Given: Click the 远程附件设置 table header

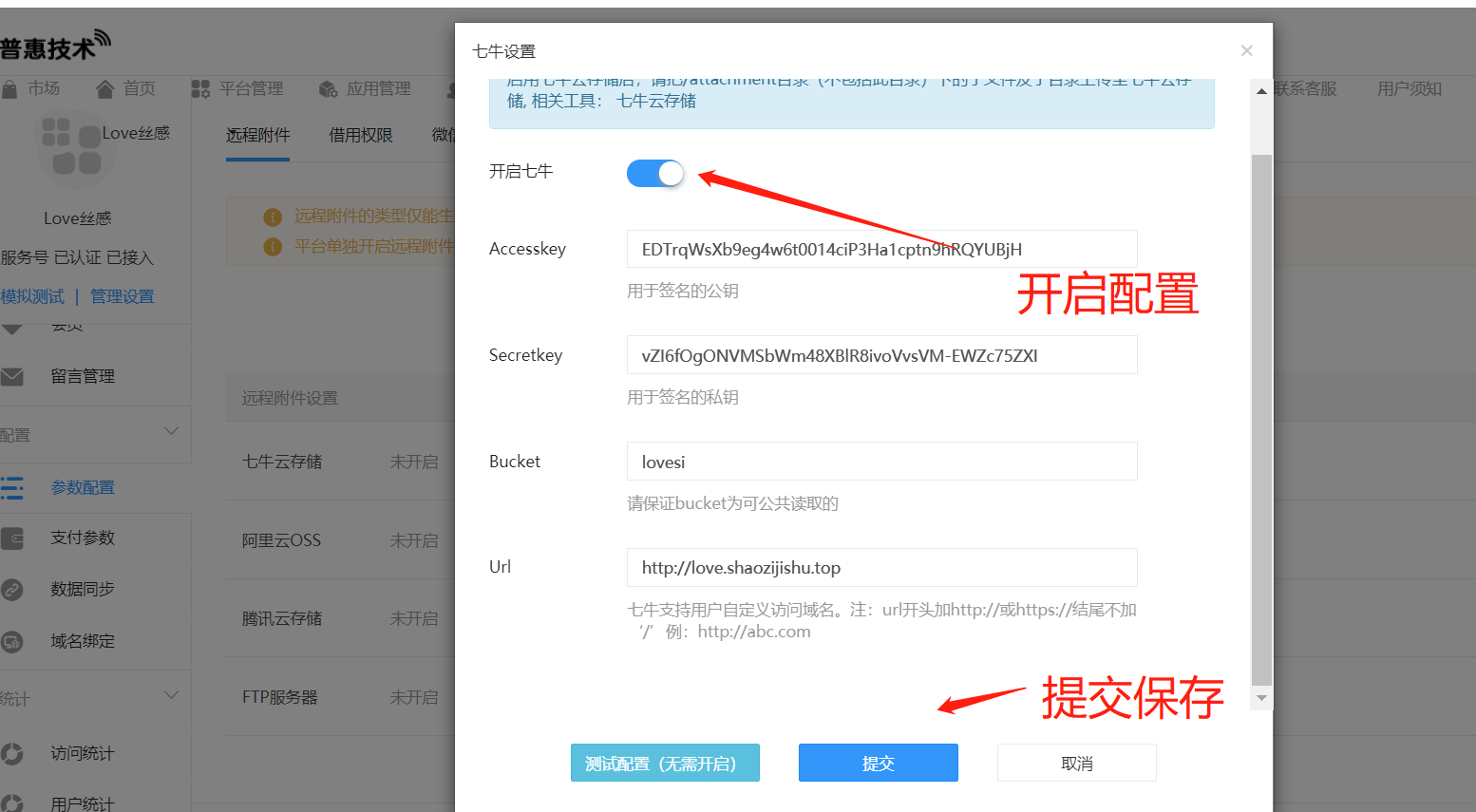Looking at the screenshot, I should click(290, 398).
